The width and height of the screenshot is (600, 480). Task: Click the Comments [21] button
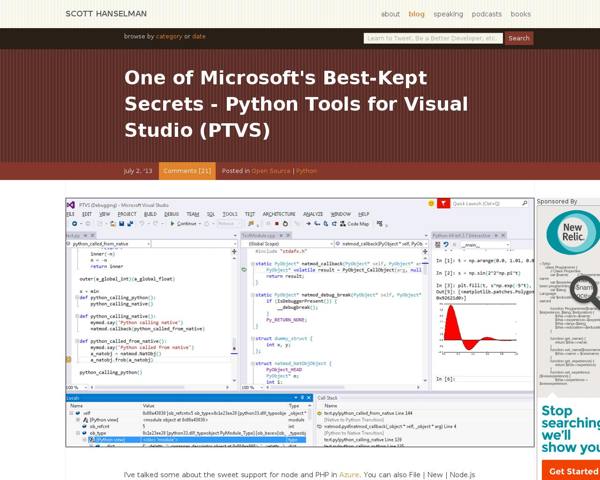coord(188,171)
